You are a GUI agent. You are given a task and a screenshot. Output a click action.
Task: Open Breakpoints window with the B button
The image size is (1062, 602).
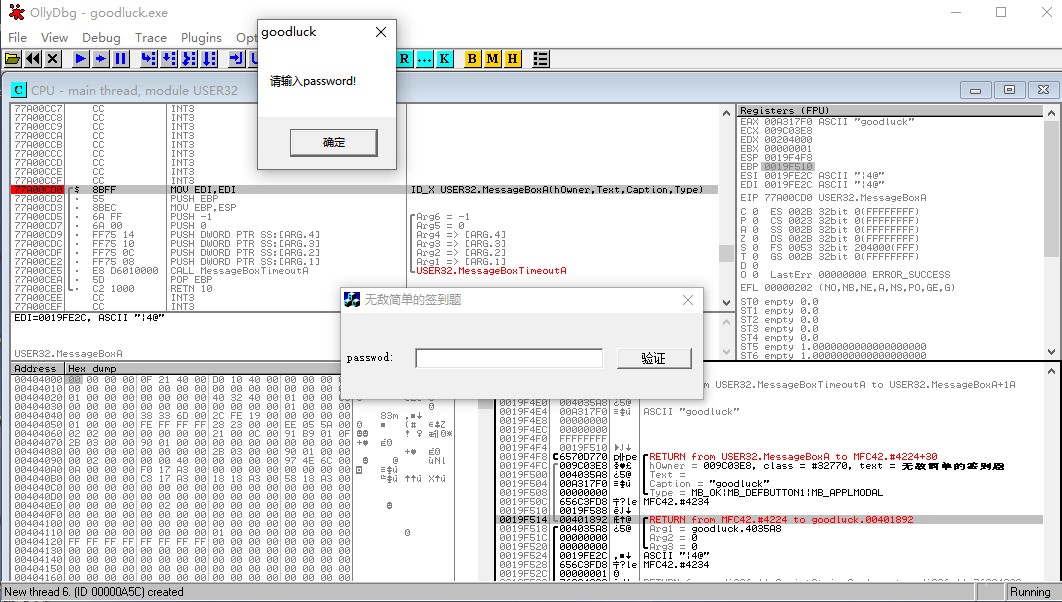[x=472, y=59]
